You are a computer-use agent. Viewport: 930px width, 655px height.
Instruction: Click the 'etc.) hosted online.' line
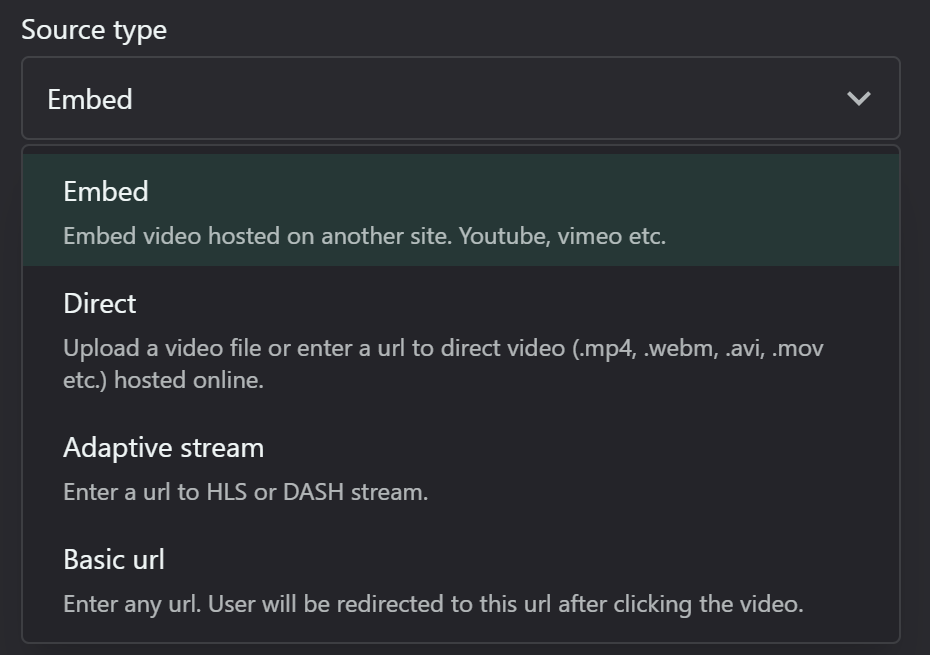coord(163,380)
